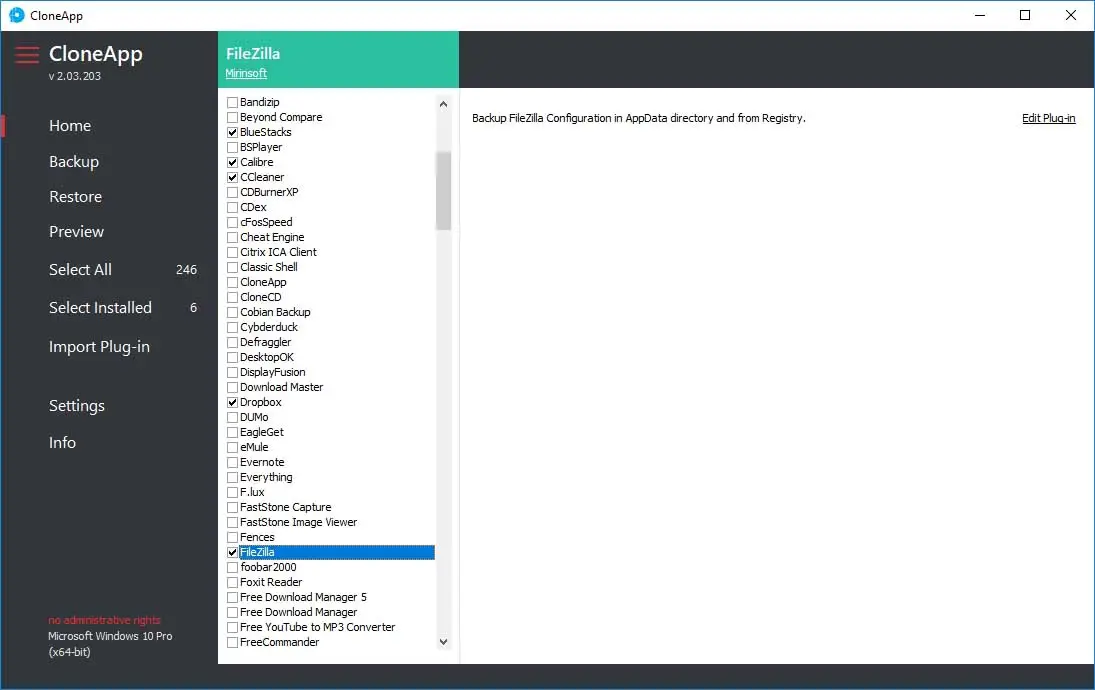Select the CDex list entry
This screenshot has width=1095, height=690.
(x=253, y=207)
